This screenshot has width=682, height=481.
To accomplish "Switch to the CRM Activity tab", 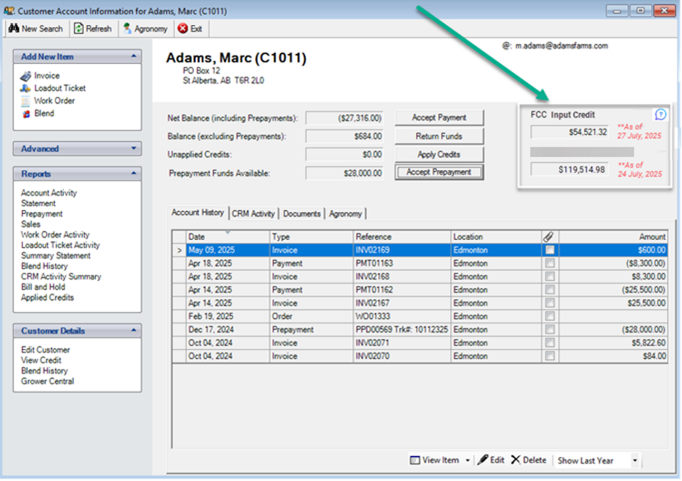I will pos(254,214).
